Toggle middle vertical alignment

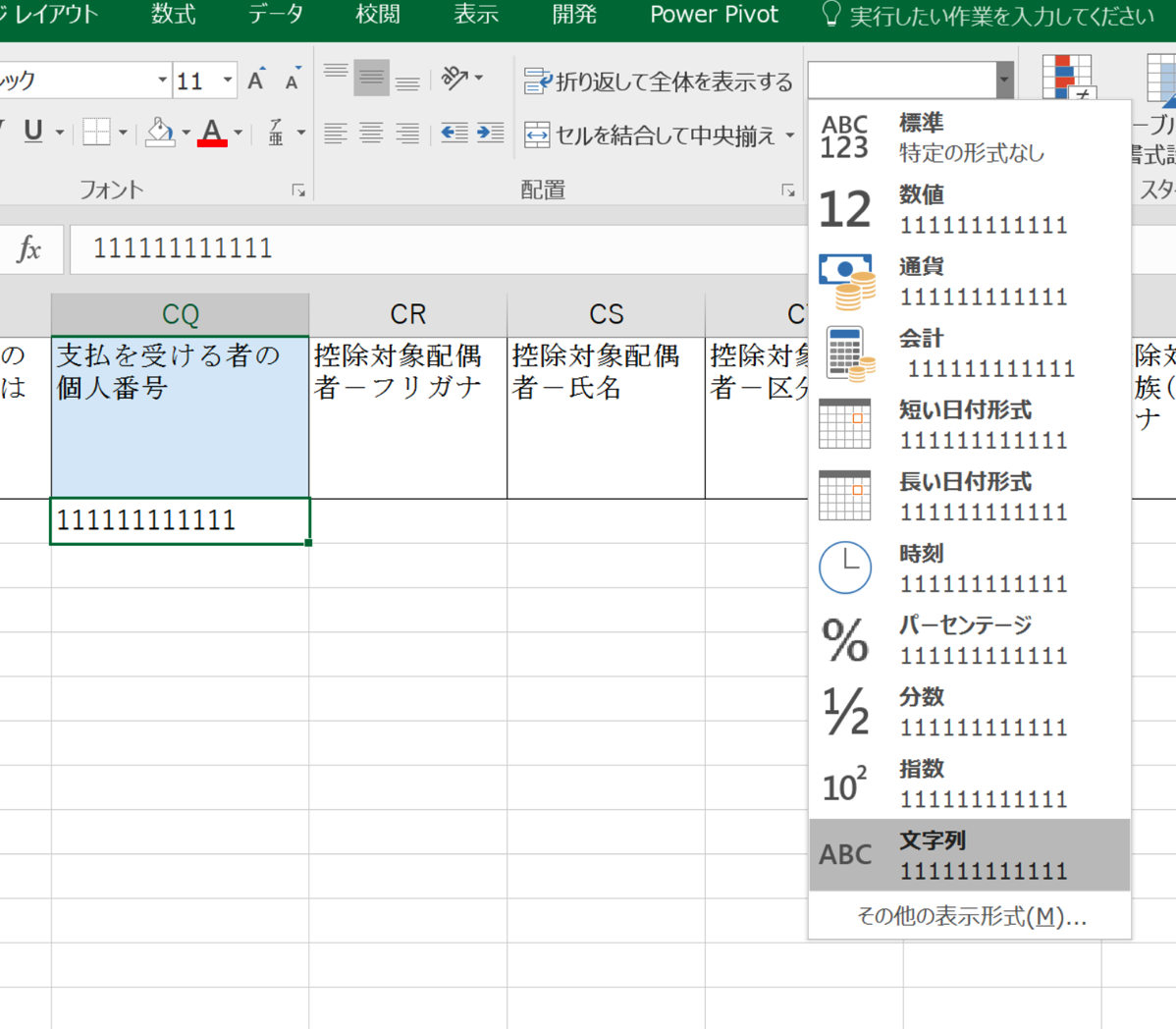pos(371,78)
